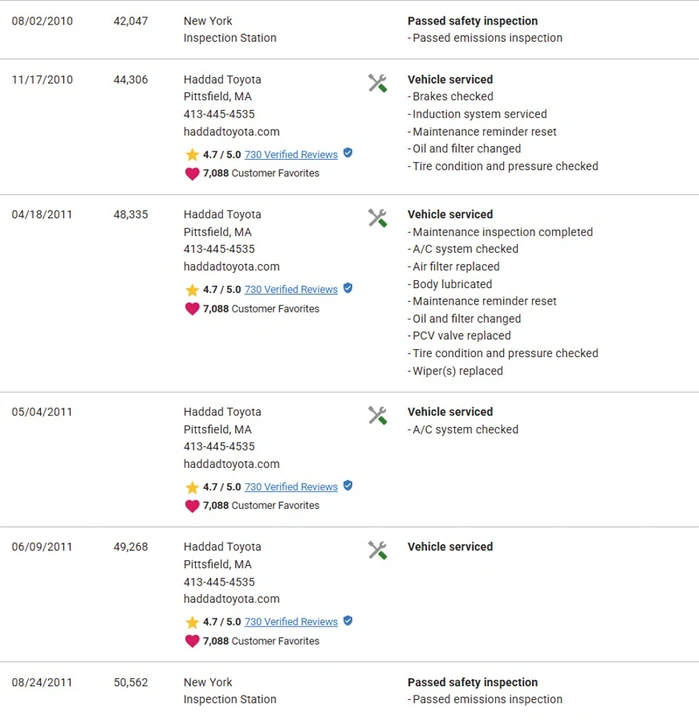This screenshot has width=699, height=720.
Task: Click haddadtoyota.com in the 11/17/2010 entry
Action: [231, 132]
